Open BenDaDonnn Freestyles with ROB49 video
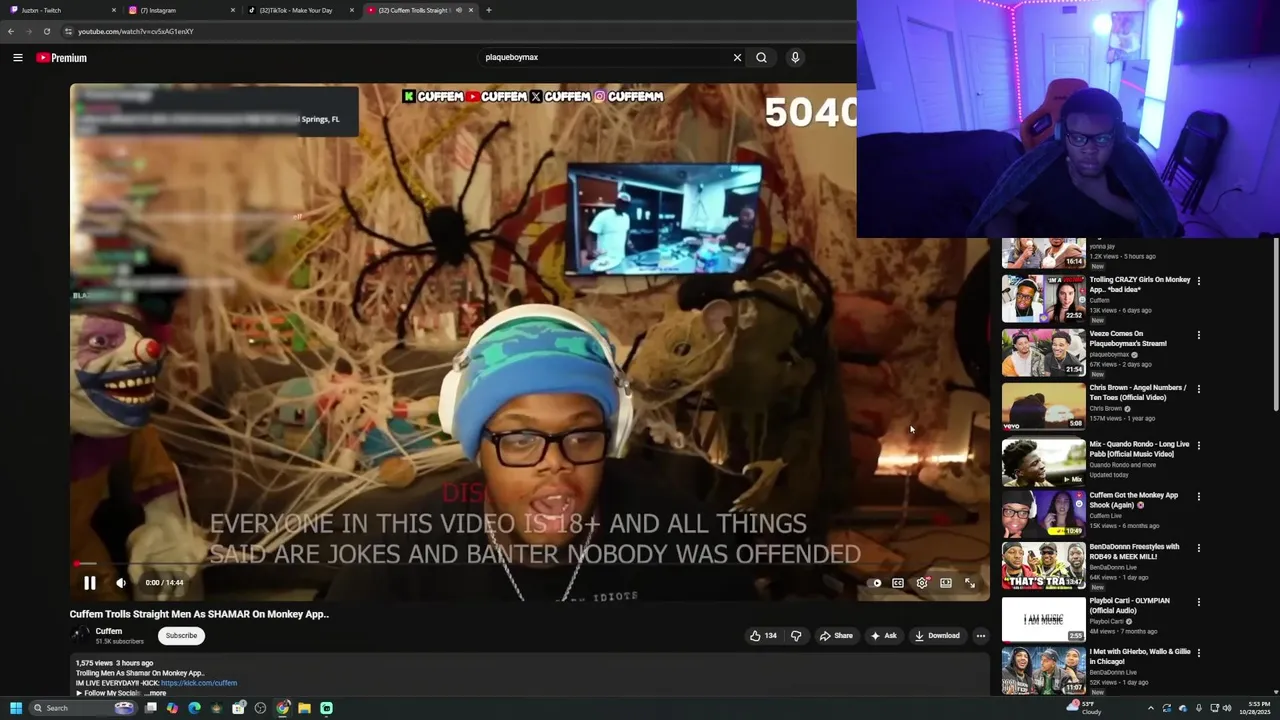Image resolution: width=1280 pixels, height=720 pixels. [x=1134, y=552]
